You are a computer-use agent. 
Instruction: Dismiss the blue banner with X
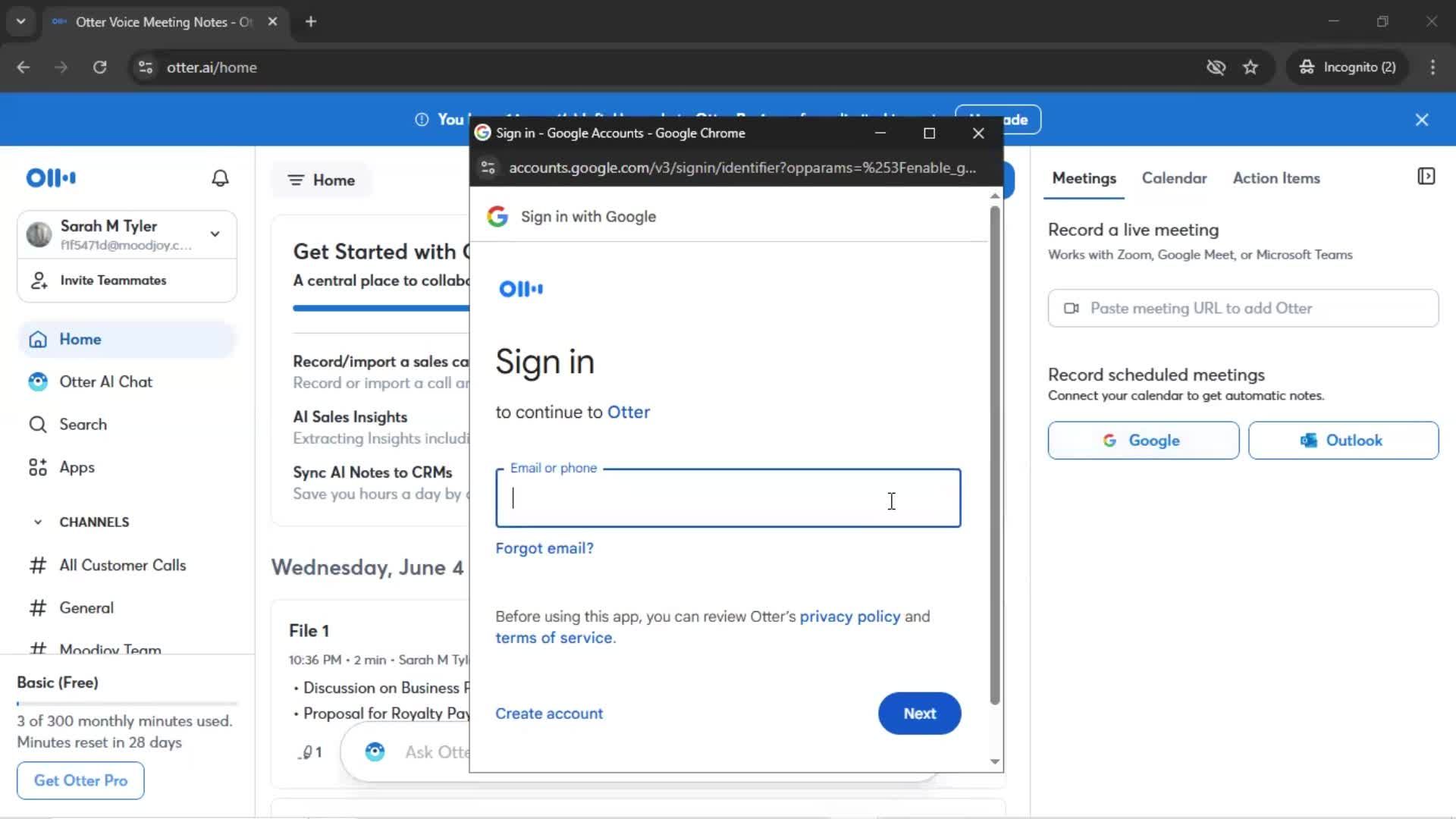click(x=1422, y=120)
